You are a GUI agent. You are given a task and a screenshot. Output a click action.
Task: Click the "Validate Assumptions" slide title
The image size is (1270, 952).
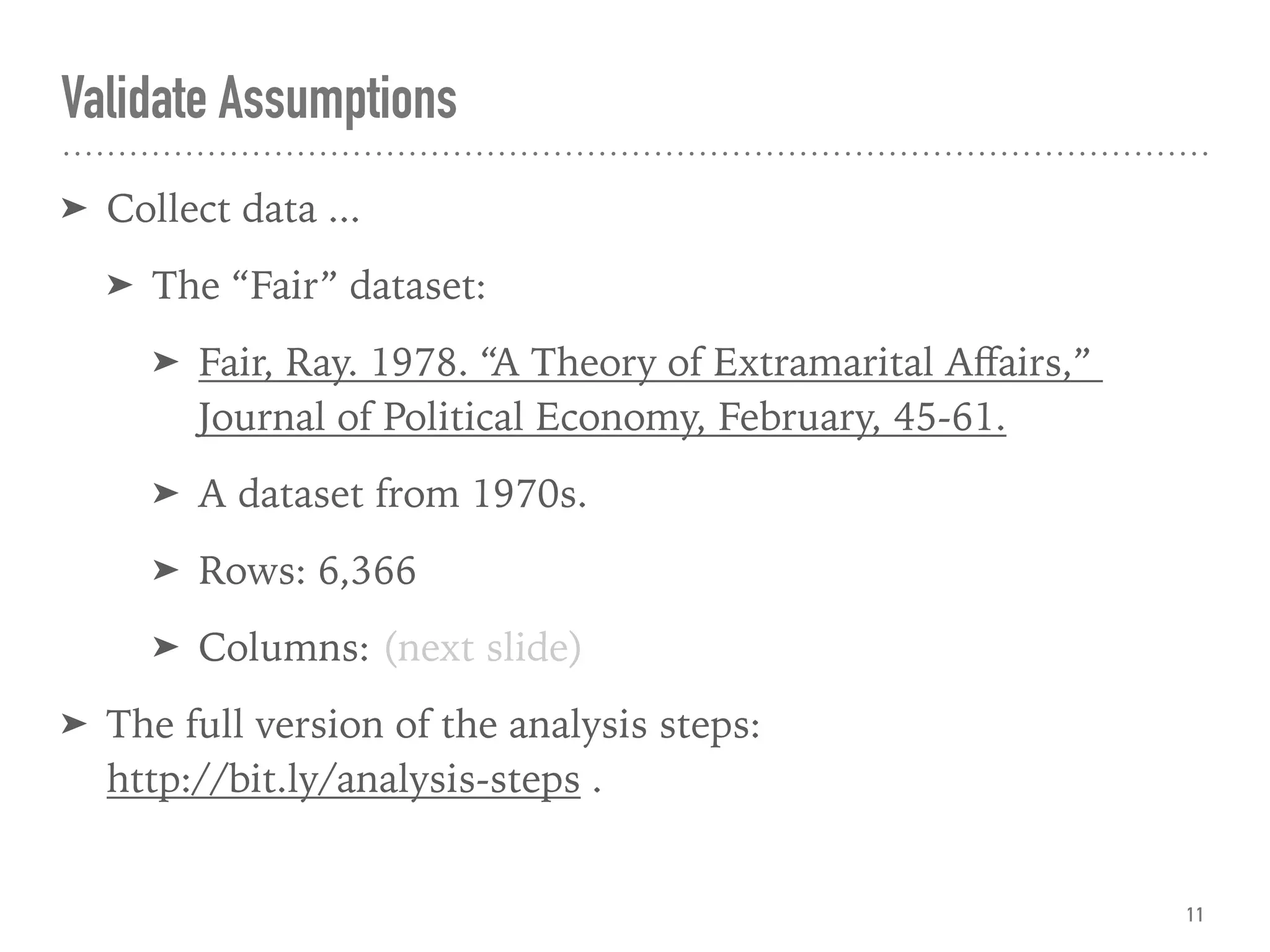coord(259,99)
